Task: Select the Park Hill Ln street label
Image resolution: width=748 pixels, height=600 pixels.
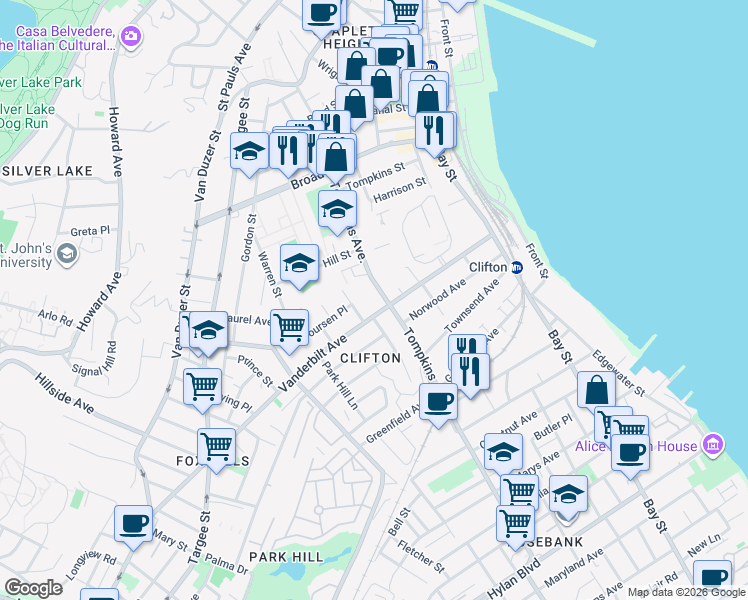Action: [x=340, y=385]
